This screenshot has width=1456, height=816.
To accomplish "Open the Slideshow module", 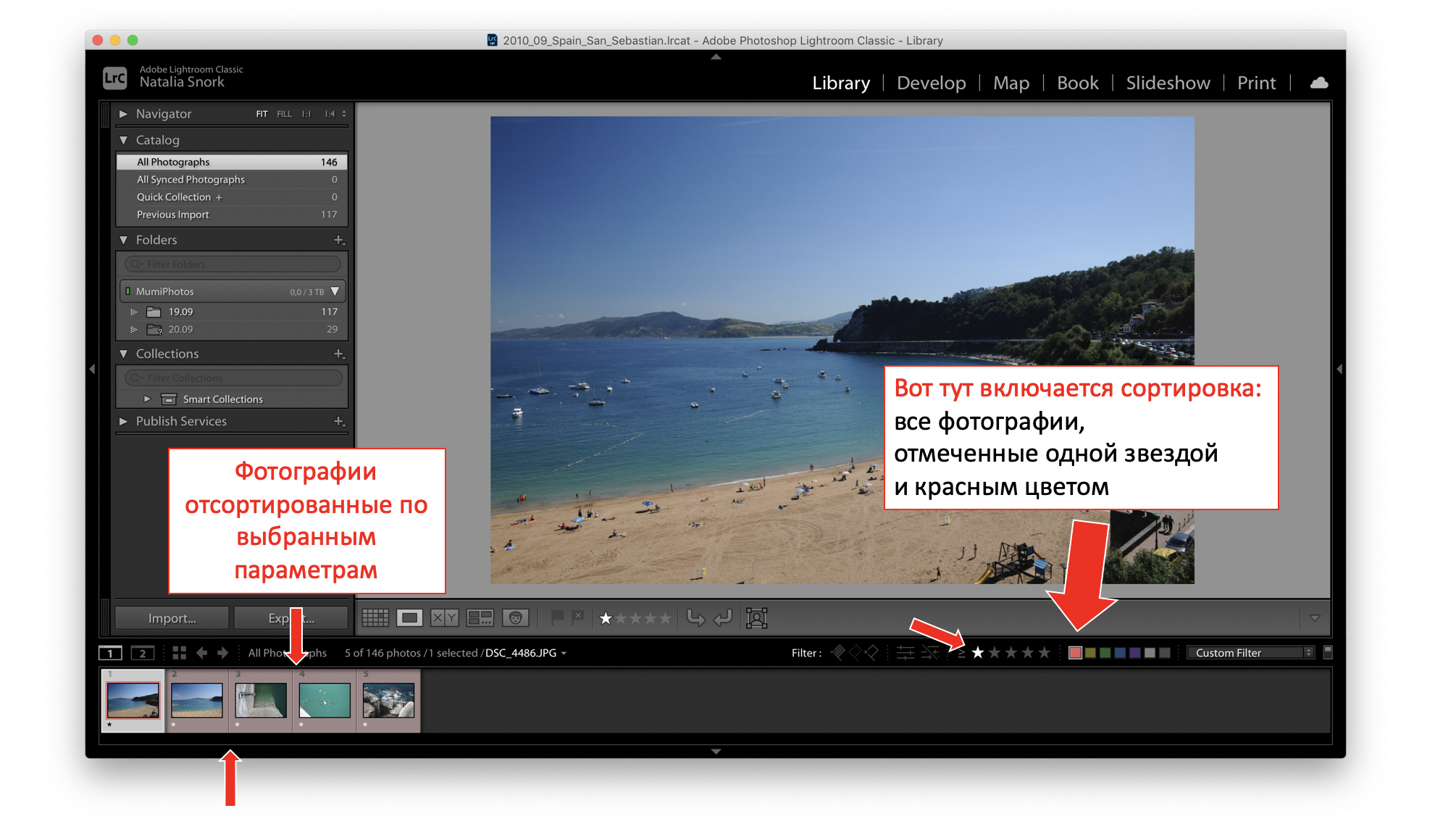I will click(1168, 83).
